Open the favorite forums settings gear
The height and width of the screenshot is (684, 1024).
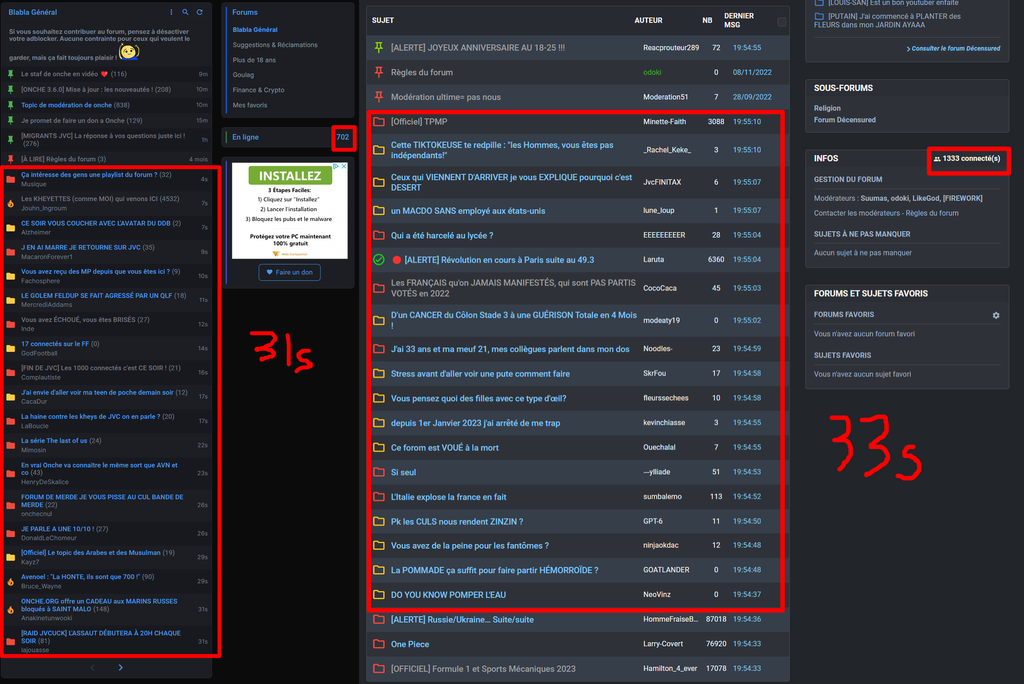tap(996, 315)
